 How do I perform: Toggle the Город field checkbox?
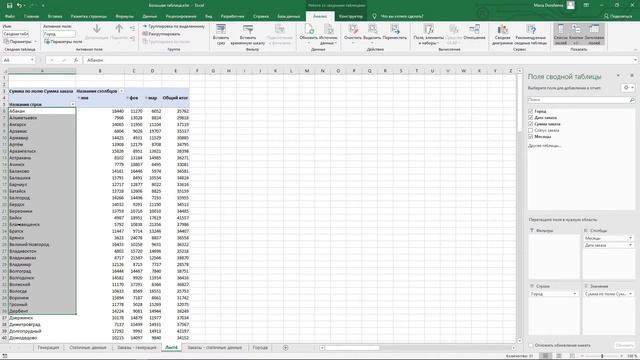(531, 111)
